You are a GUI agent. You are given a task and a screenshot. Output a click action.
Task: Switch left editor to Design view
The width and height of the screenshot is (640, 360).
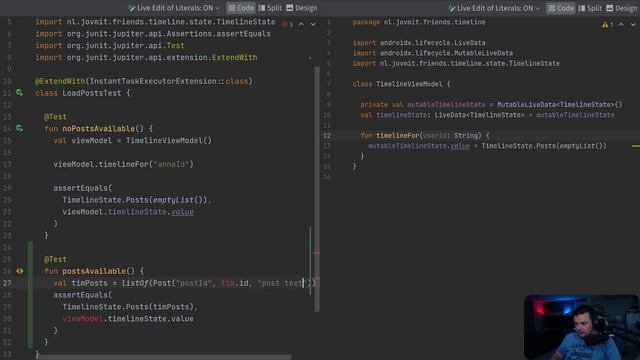coord(302,8)
